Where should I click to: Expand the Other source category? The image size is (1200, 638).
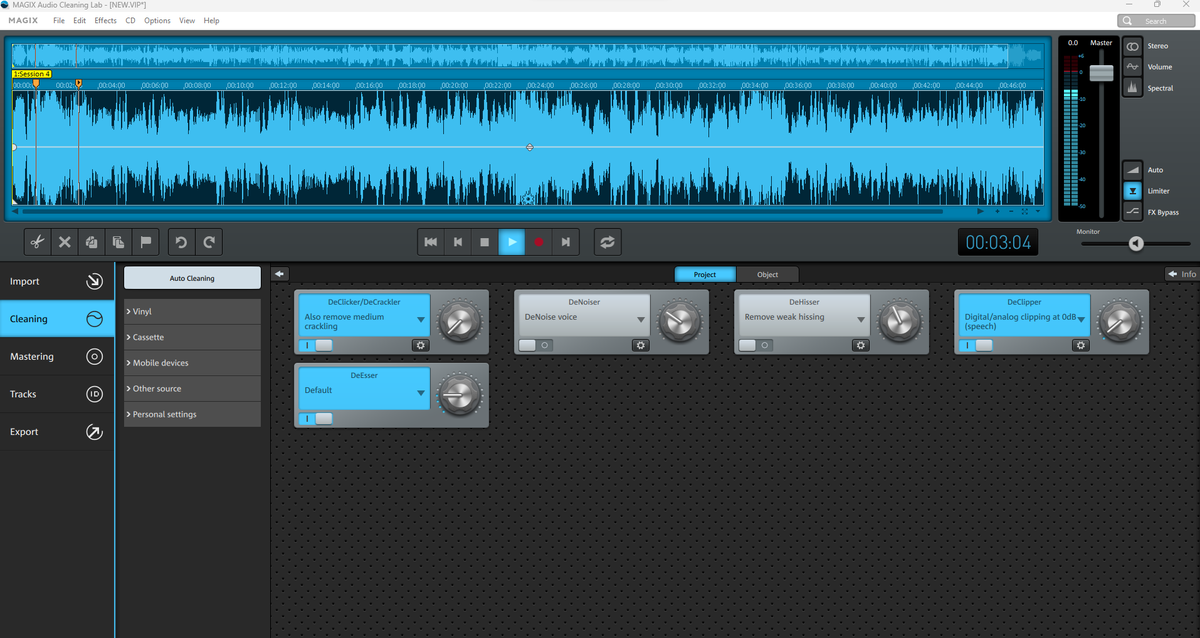point(192,389)
